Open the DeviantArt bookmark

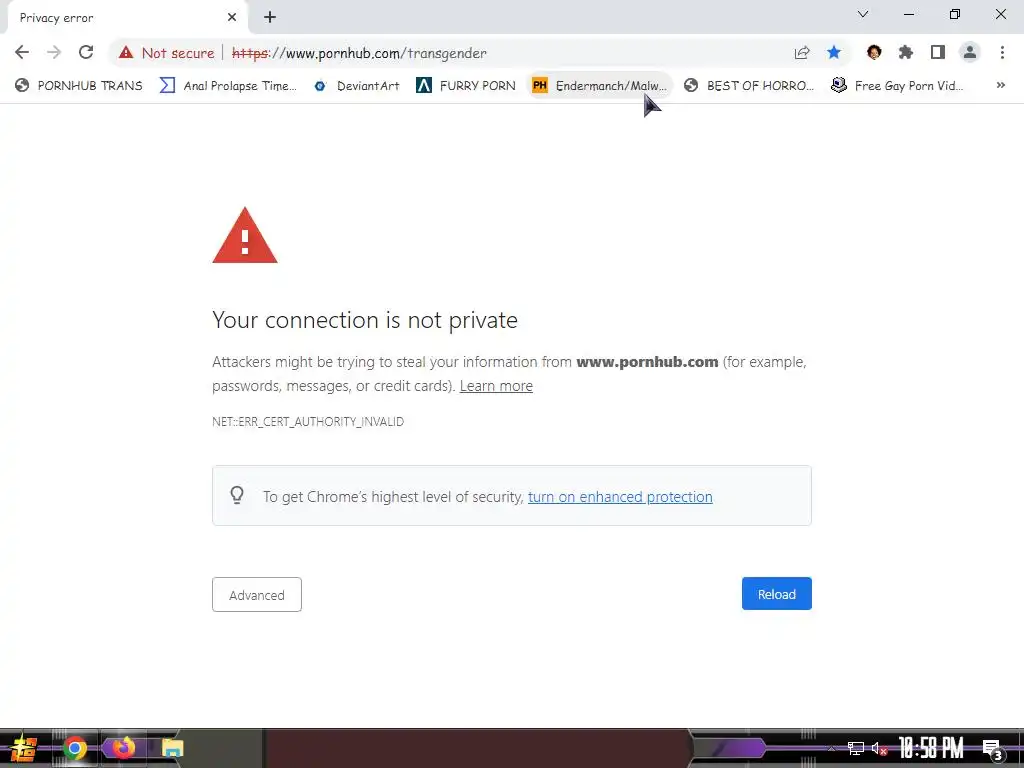357,86
